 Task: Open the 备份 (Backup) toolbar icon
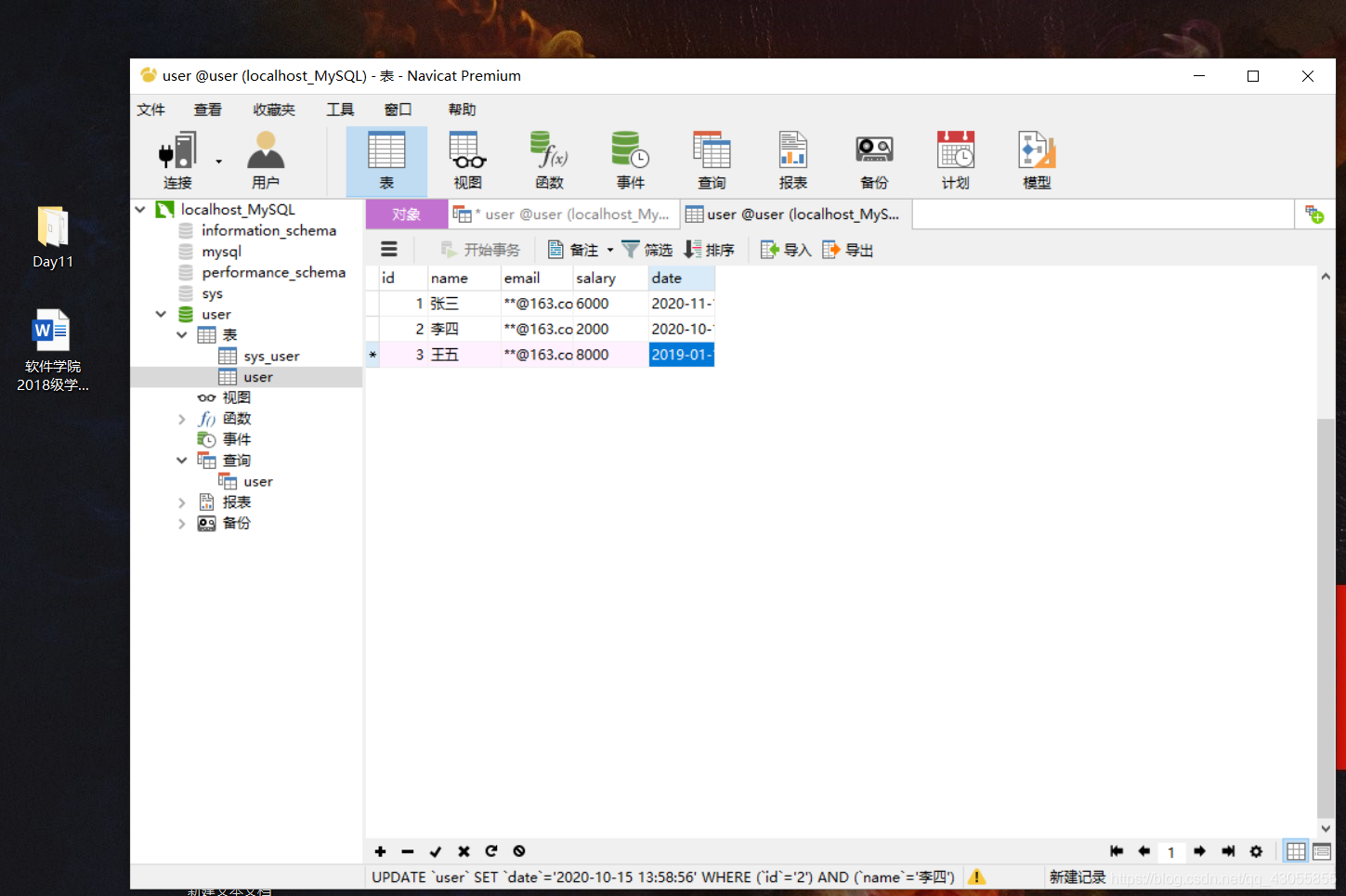tap(874, 161)
